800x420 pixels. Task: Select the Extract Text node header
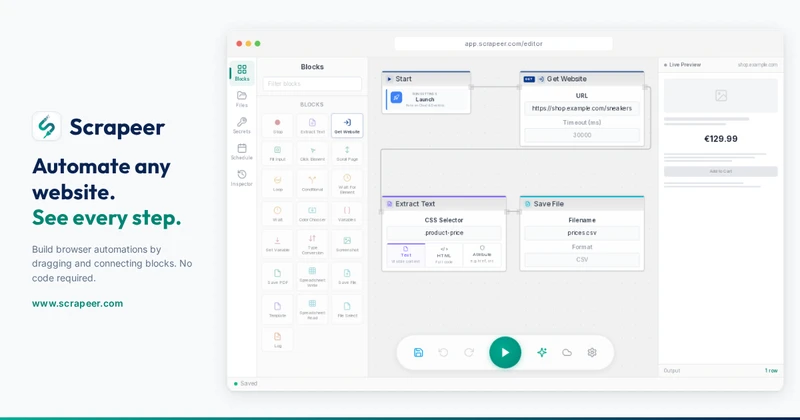444,204
